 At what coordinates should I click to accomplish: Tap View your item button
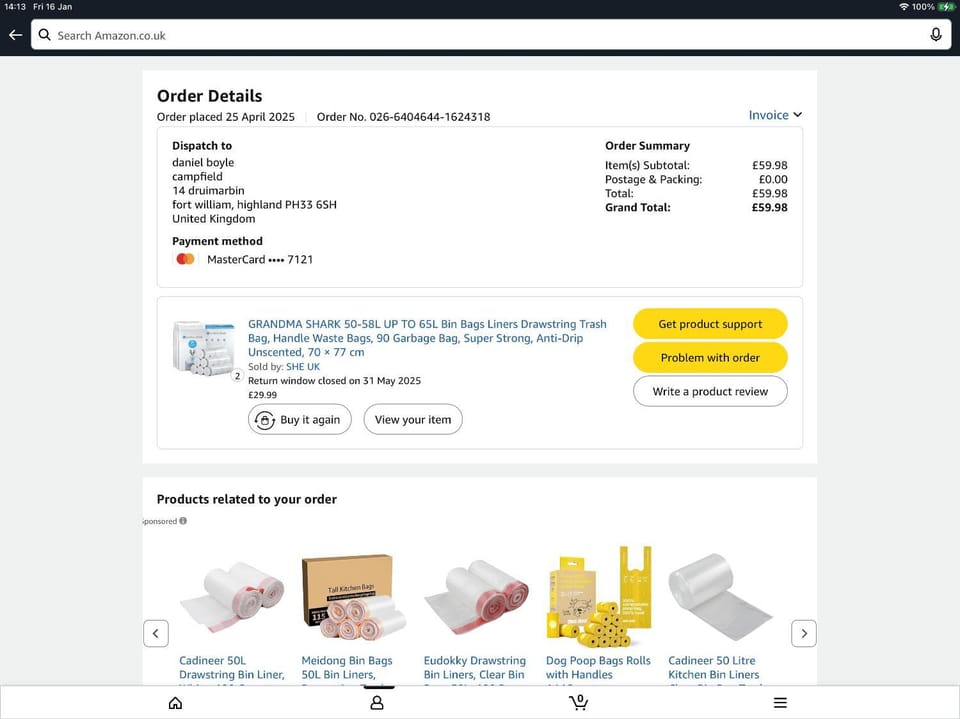[x=413, y=420]
